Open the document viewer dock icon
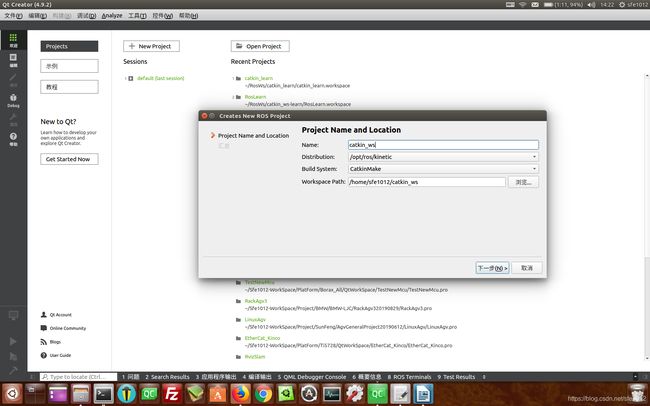Screen dimensions: 650x406 (x=423, y=394)
